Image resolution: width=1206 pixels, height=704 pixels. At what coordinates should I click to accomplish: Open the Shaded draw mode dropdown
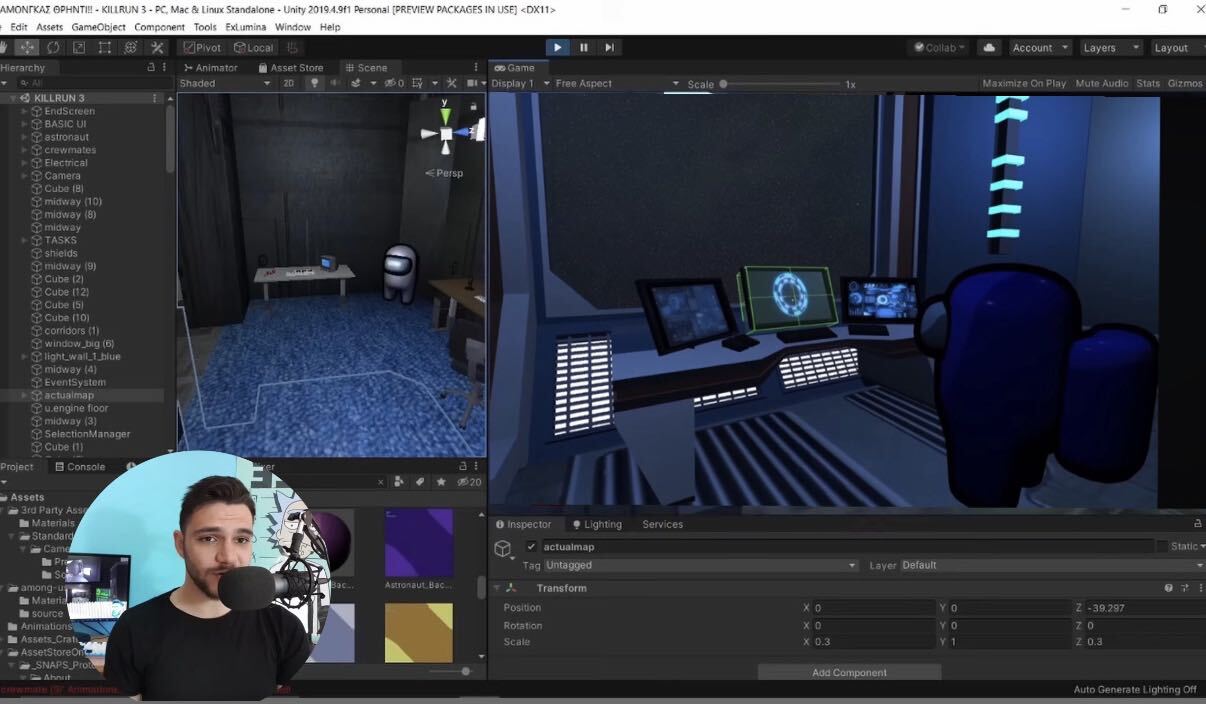pos(225,83)
